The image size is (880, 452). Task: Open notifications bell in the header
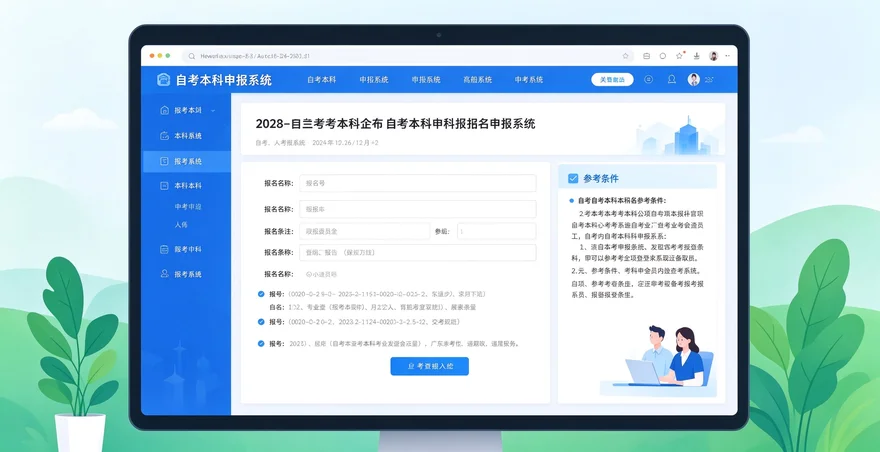[672, 80]
